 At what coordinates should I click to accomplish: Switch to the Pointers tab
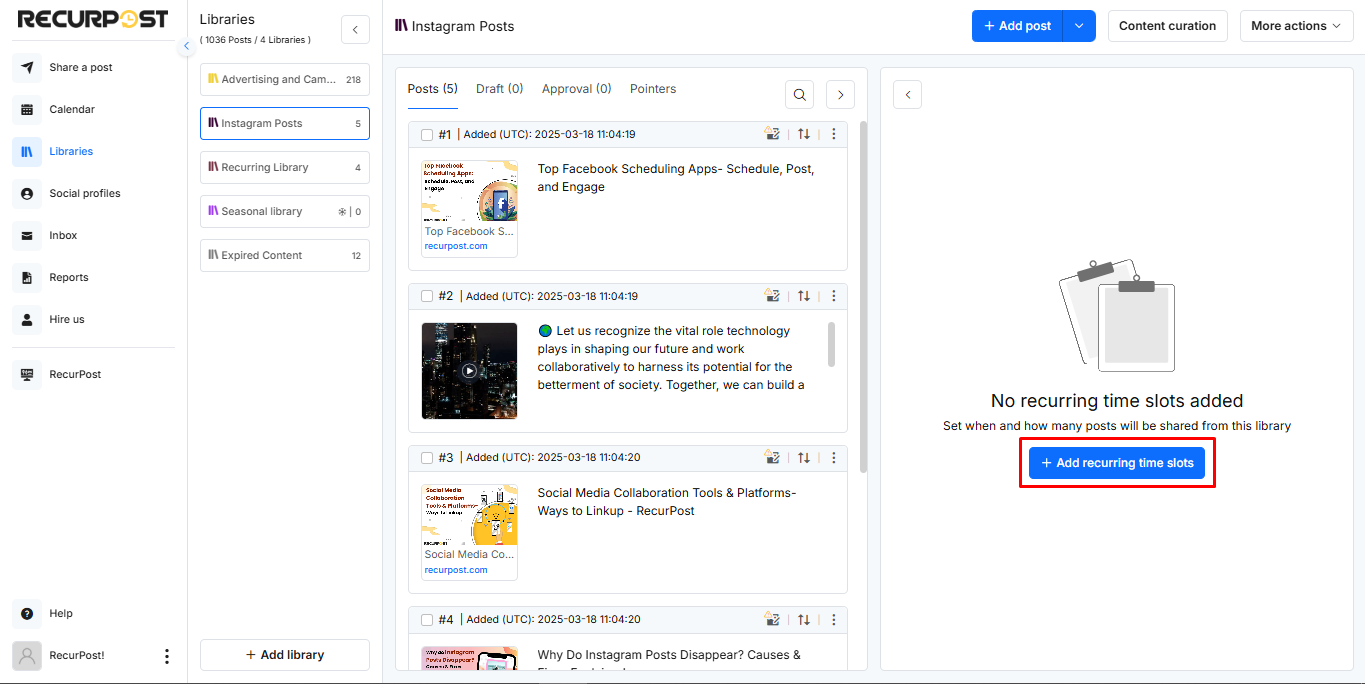[653, 89]
